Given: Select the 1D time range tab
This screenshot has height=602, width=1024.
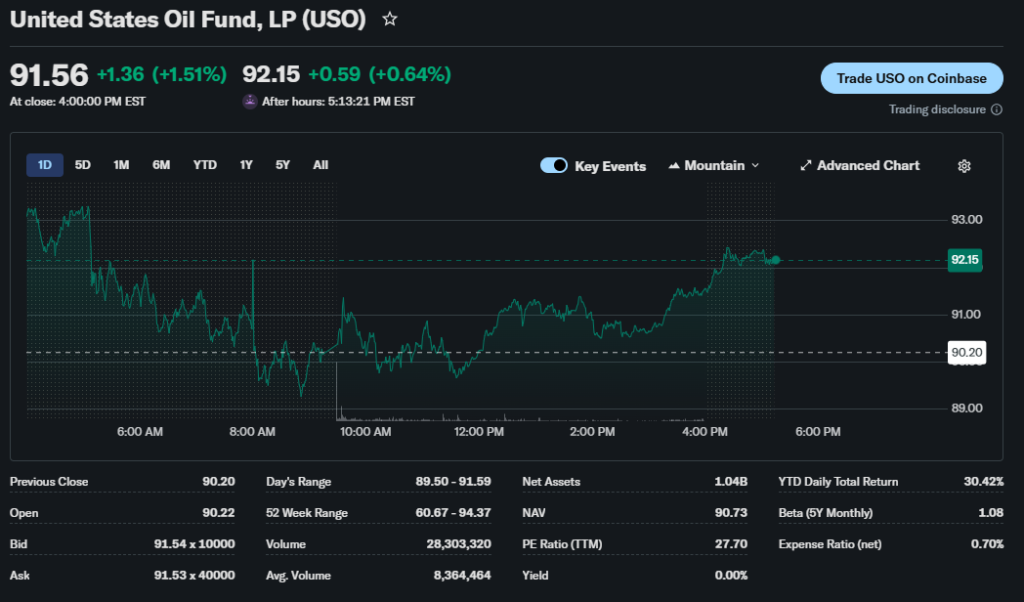Looking at the screenshot, I should click(x=45, y=165).
